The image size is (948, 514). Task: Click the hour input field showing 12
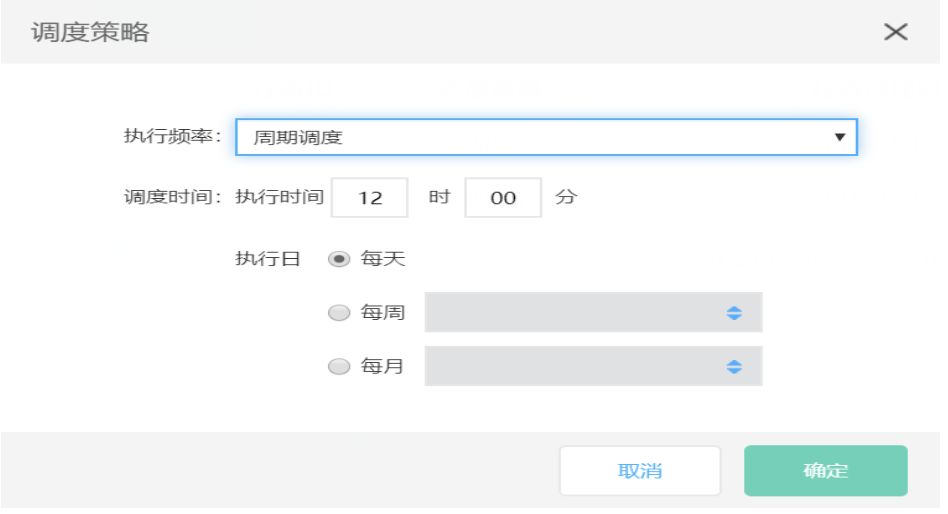(369, 197)
